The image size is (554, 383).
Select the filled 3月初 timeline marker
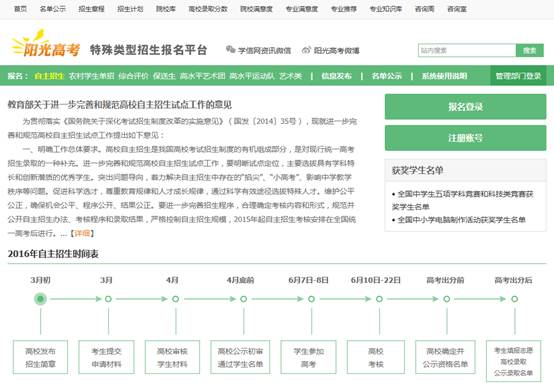click(40, 299)
